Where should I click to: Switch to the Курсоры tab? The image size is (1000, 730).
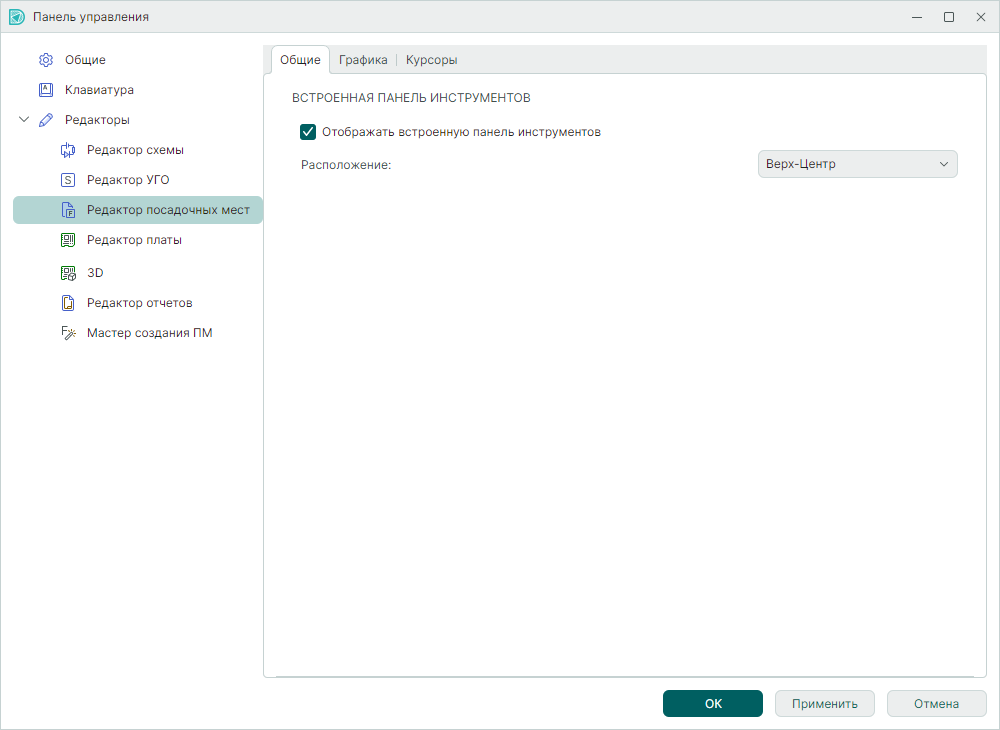[431, 60]
